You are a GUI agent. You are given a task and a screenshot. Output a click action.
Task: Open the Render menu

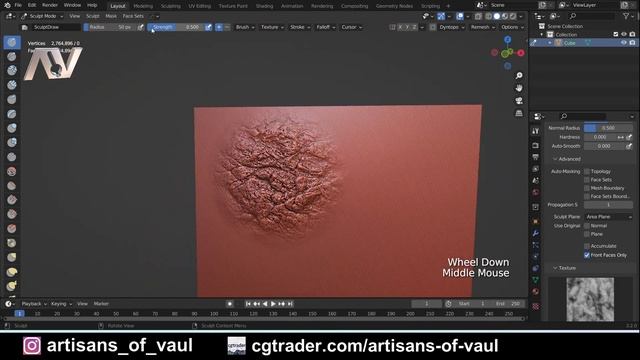[x=50, y=5]
